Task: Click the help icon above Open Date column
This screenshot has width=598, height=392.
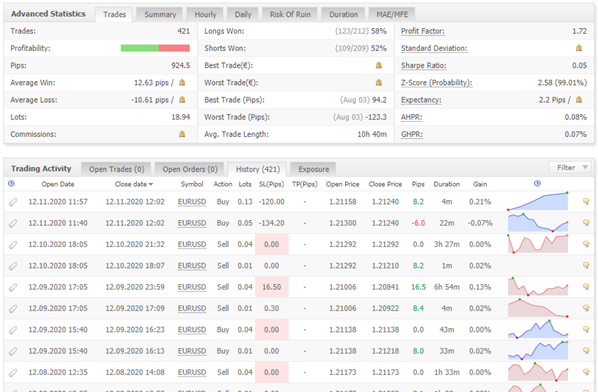Action: tap(11, 184)
